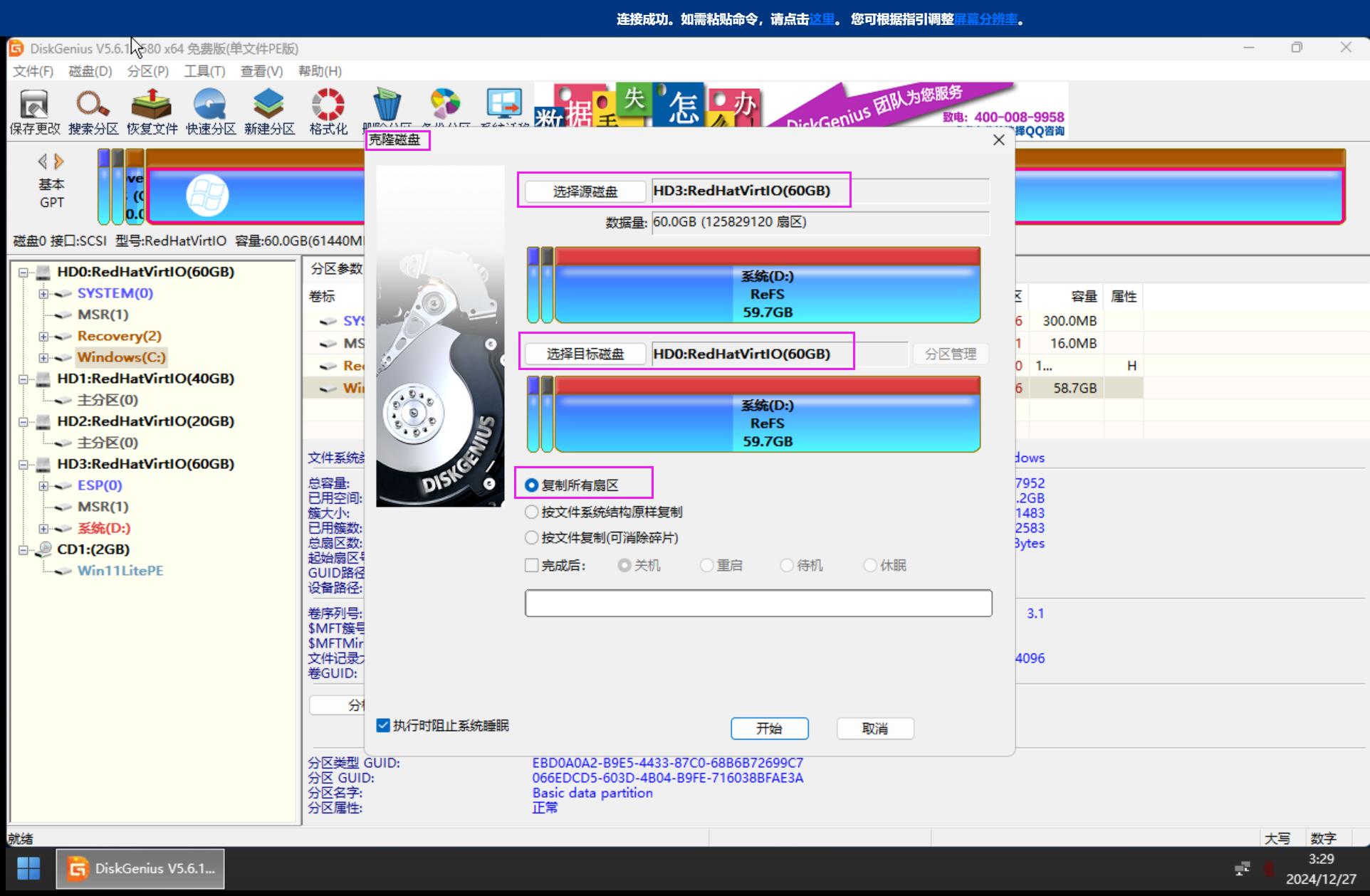Select 按文件系统结构原样复制 radio option
Image resolution: width=1370 pixels, height=896 pixels.
531,512
